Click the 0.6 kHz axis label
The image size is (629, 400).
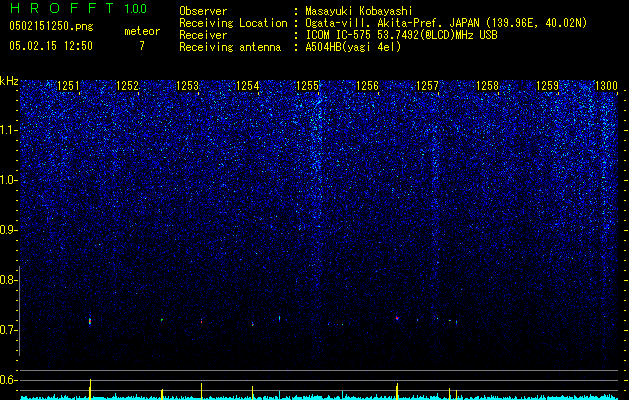pos(7,380)
